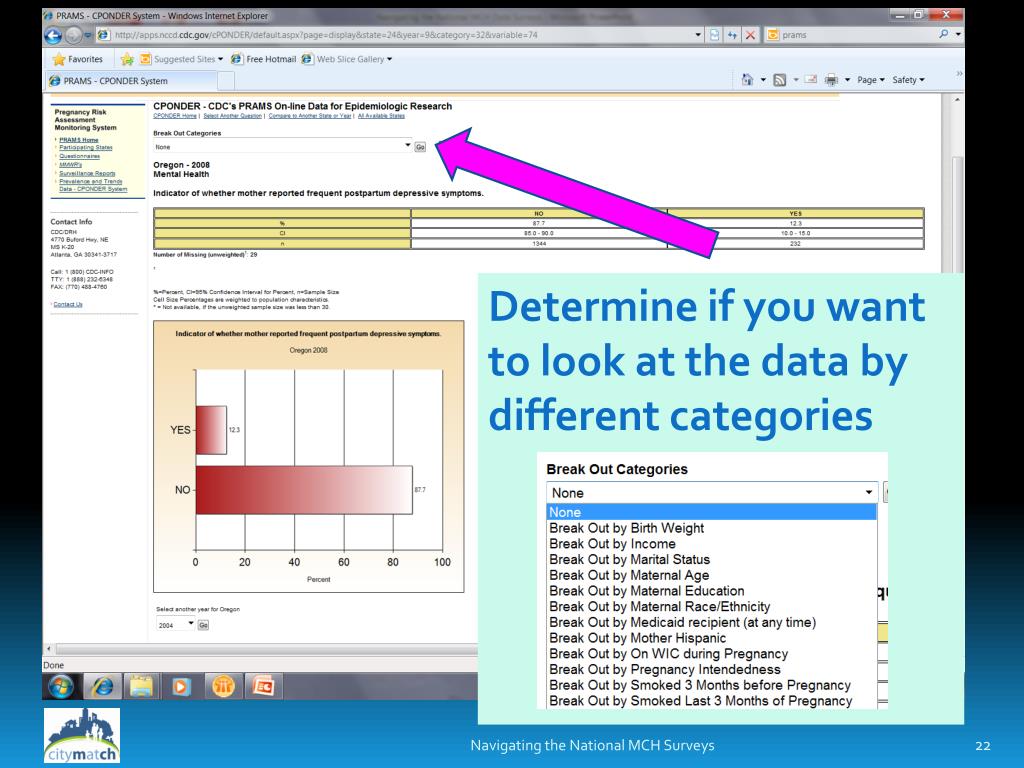Open Break Out Categories dropdown on webpage
The image size is (1024, 768).
coord(283,146)
